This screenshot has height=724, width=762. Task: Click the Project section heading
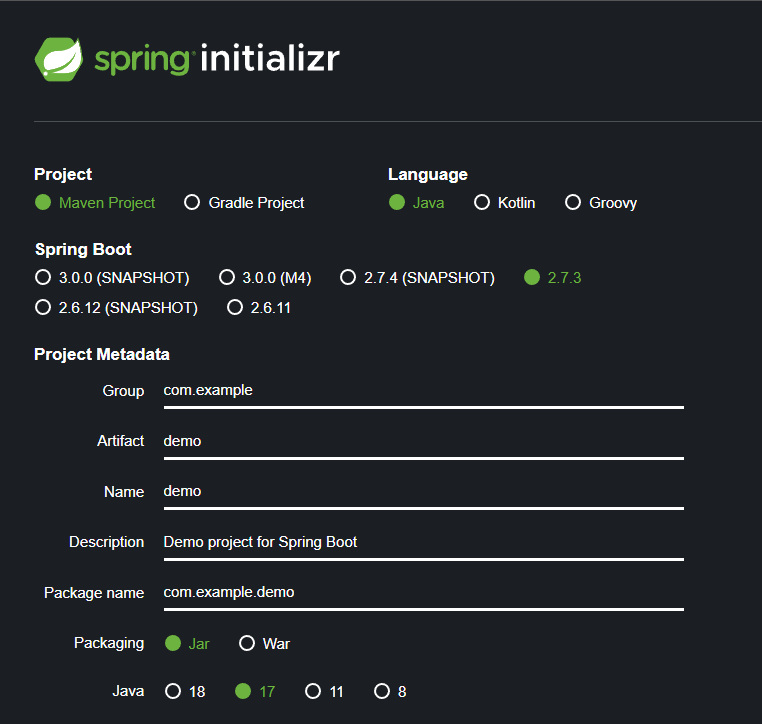[x=63, y=174]
